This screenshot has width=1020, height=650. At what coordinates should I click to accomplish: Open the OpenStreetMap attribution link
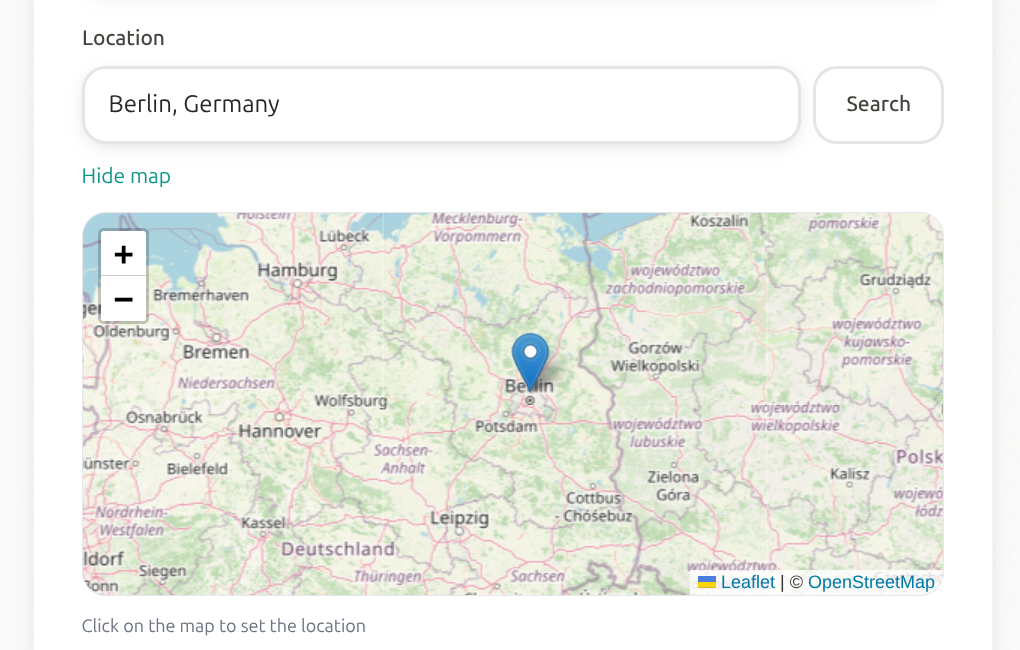tap(871, 582)
